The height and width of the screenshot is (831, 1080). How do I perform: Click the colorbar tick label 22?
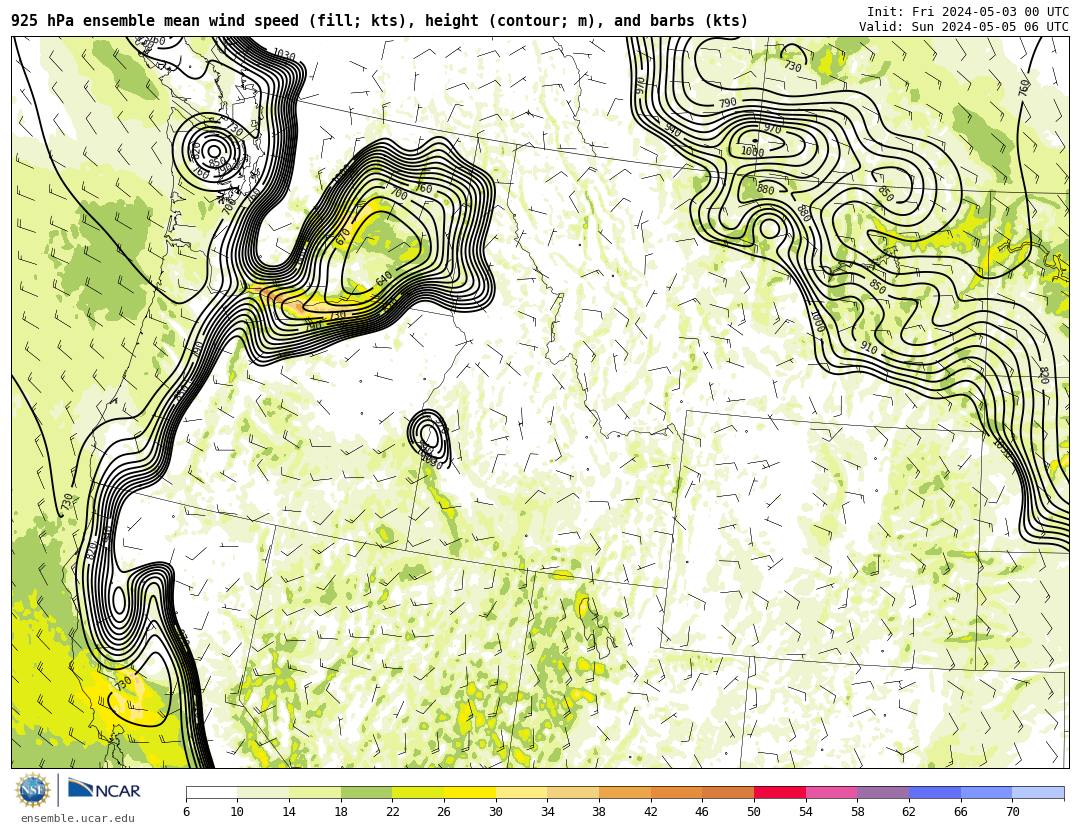point(392,812)
